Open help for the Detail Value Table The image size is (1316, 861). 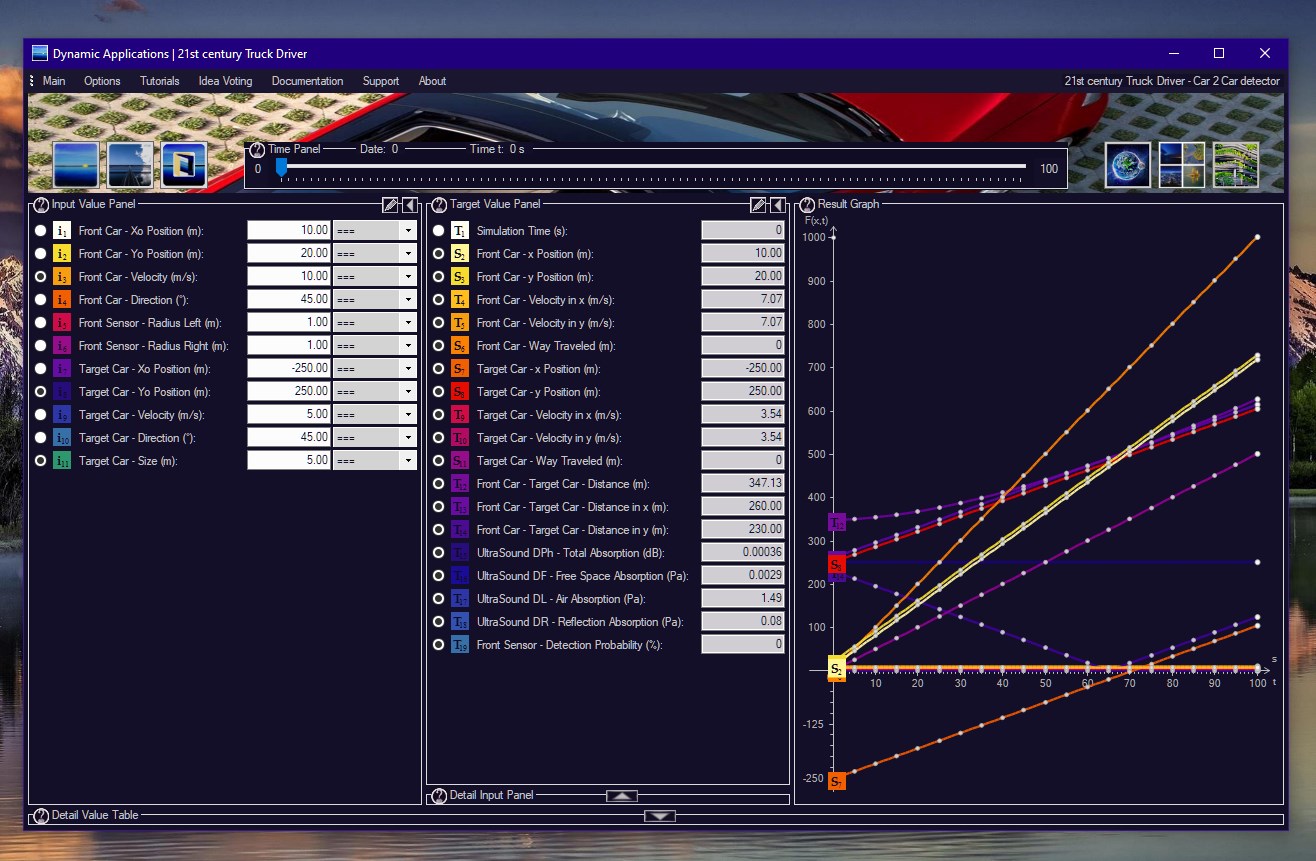click(x=41, y=816)
